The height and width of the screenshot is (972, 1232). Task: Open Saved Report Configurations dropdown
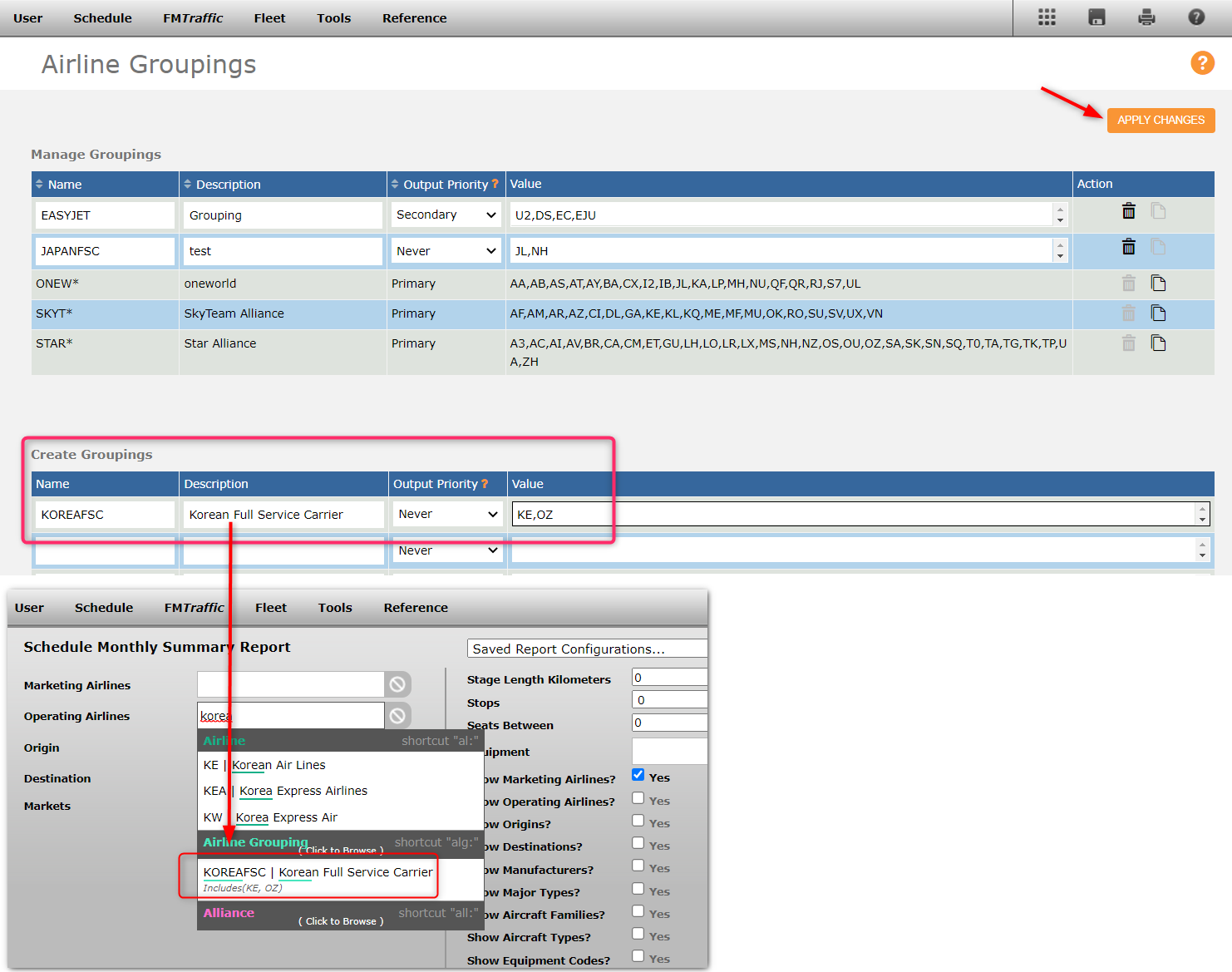[588, 649]
